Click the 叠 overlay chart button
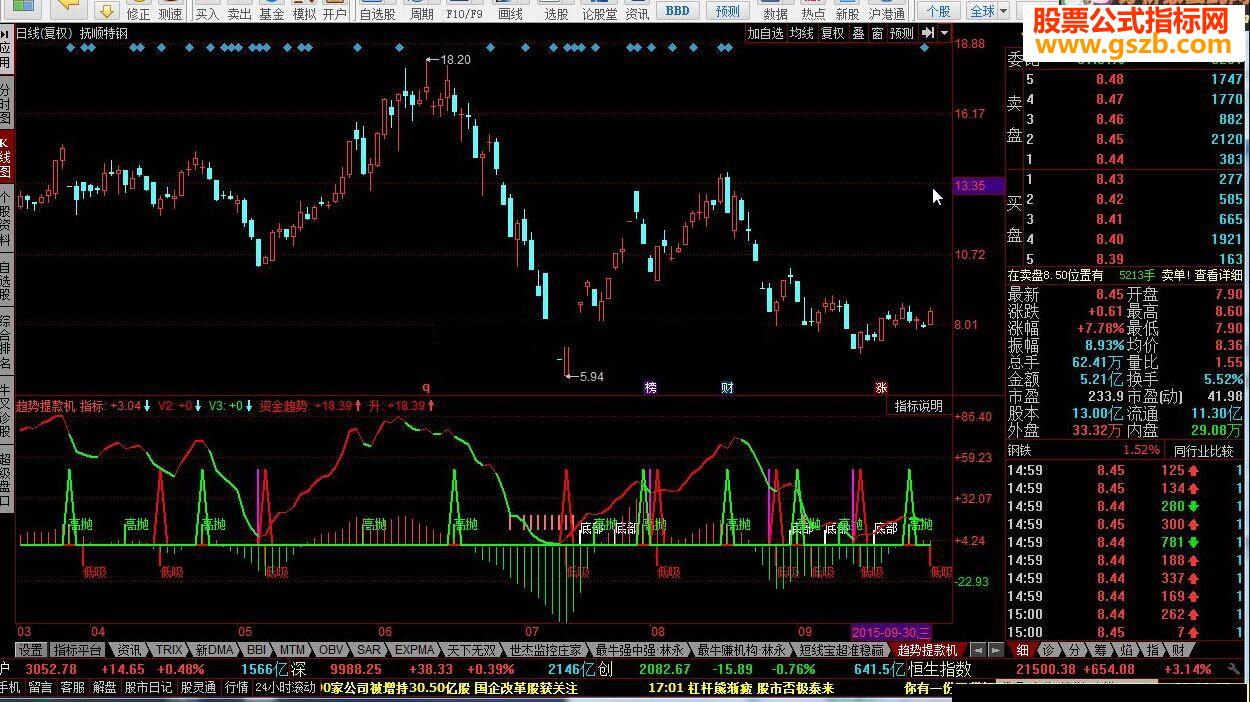 point(858,33)
